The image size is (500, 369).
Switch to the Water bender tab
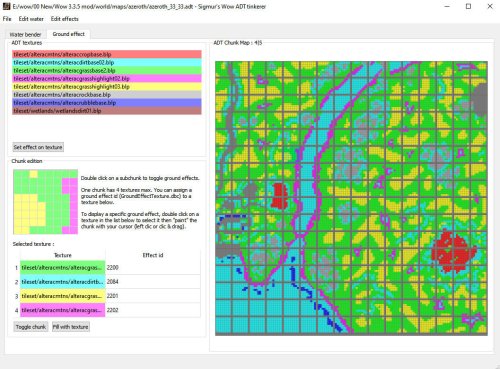(x=25, y=35)
